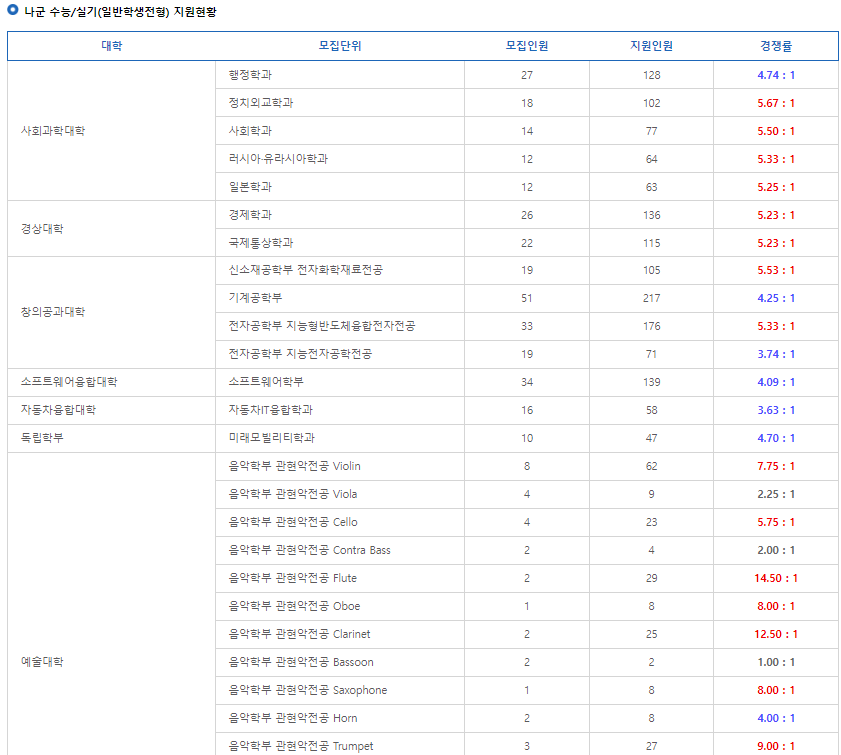Click the 9.00 : 1 ratio value
The image size is (841, 755).
(x=776, y=746)
